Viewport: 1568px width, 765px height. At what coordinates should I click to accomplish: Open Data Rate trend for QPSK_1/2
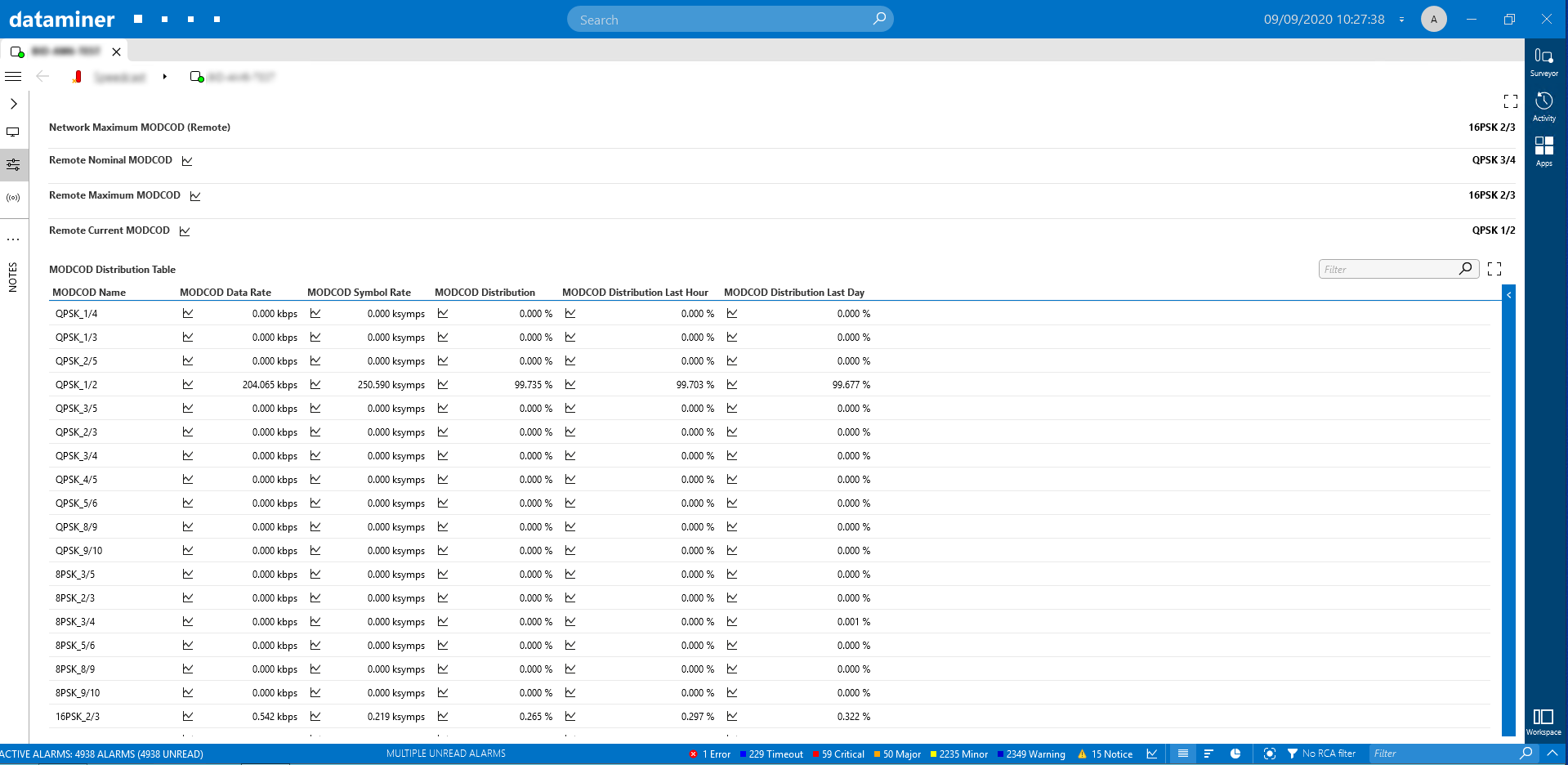click(x=188, y=384)
